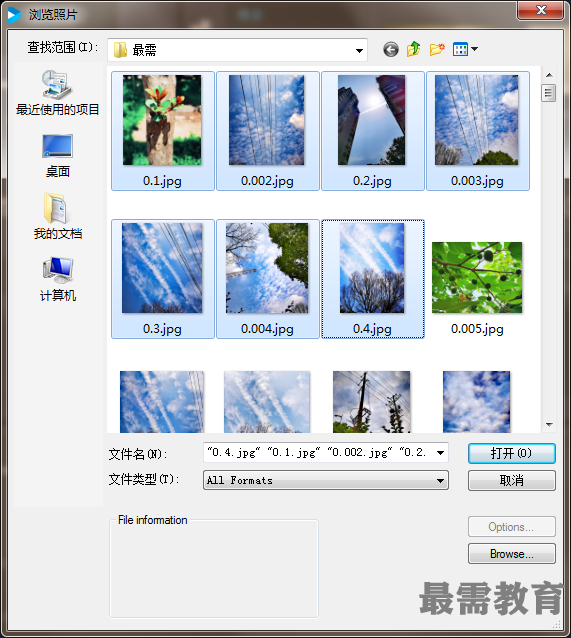571x638 pixels.
Task: Select the 0.3.jpg thumbnail
Action: (162, 268)
